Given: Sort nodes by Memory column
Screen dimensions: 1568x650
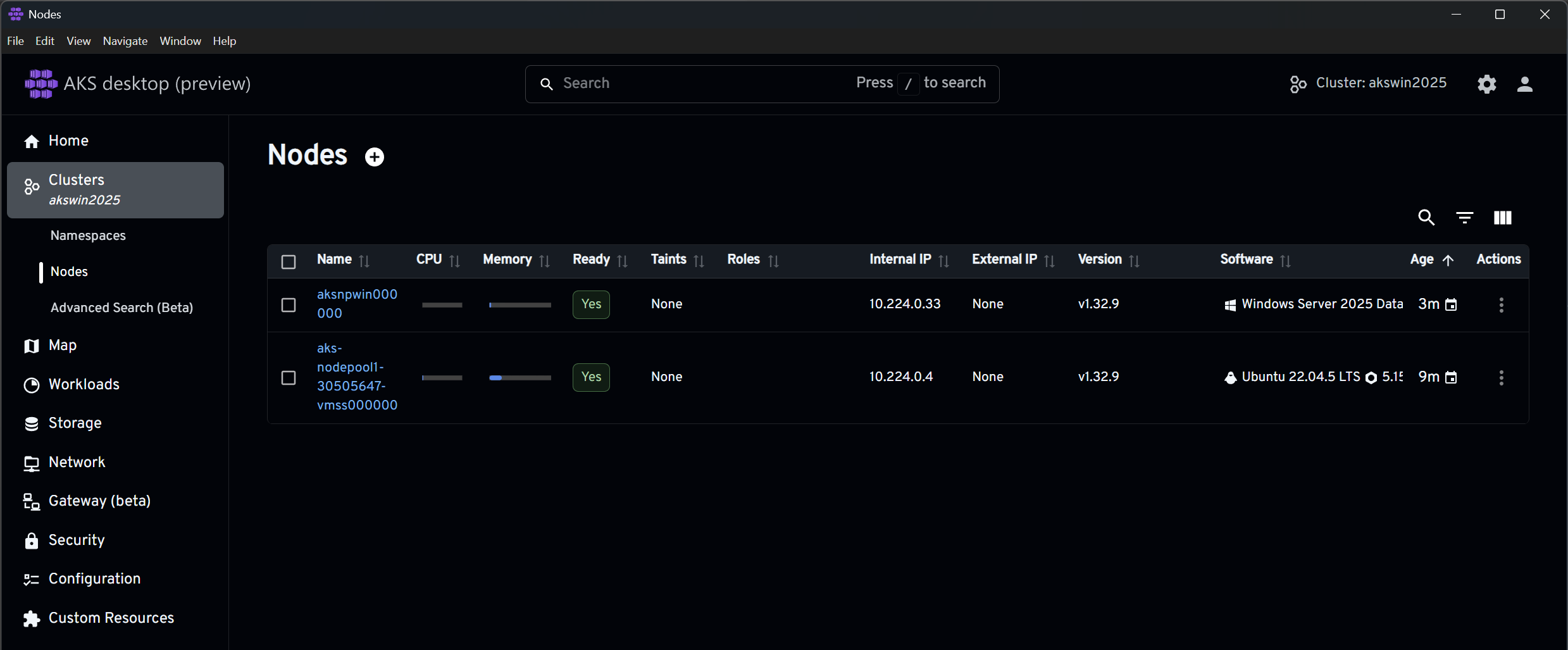Looking at the screenshot, I should 544,260.
